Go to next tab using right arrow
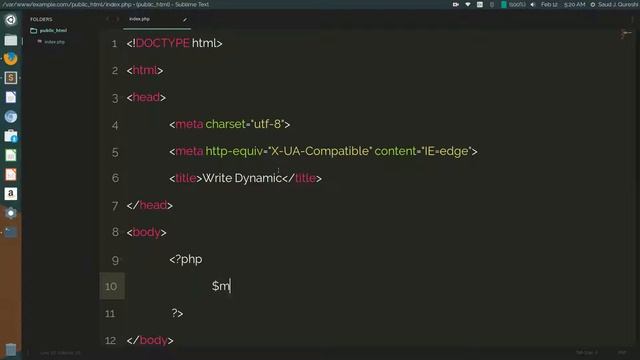 pos(118,19)
